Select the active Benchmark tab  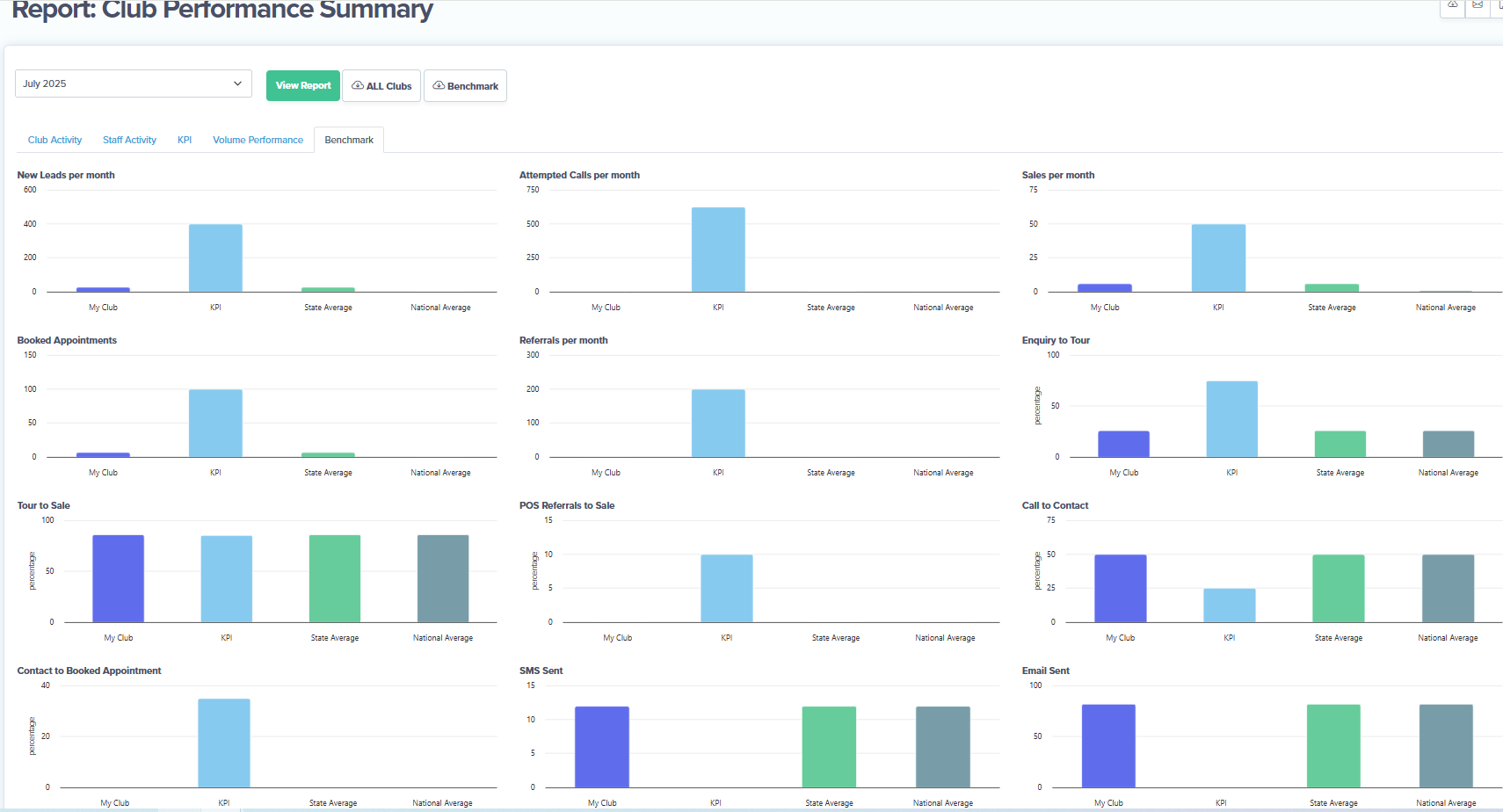(x=349, y=140)
